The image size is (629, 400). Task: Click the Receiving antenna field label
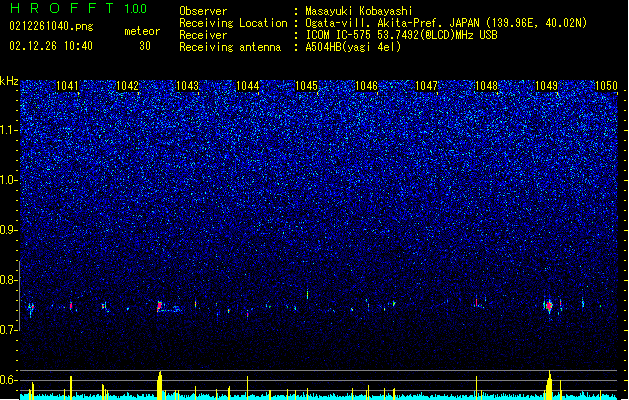(x=230, y=47)
